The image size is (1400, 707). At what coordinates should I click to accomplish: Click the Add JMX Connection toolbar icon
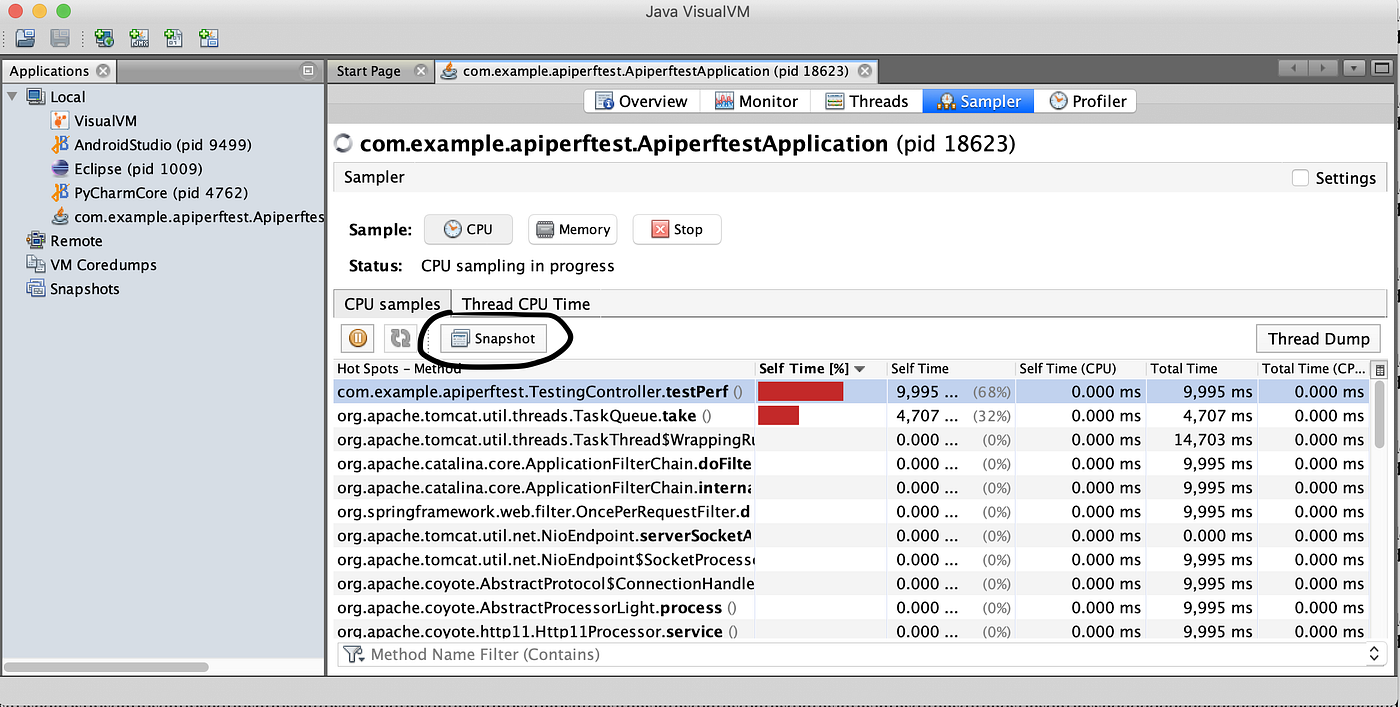[139, 38]
